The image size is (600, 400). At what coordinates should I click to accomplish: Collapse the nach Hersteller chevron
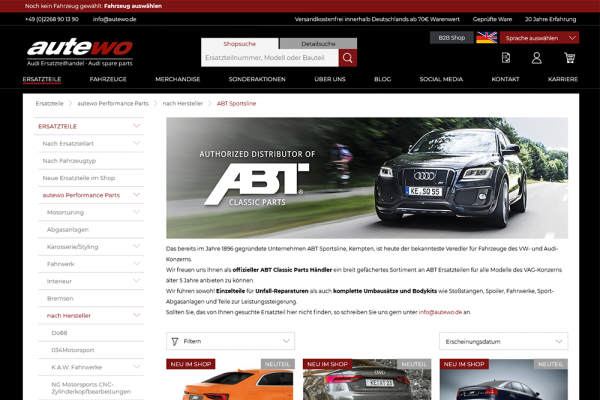136,315
